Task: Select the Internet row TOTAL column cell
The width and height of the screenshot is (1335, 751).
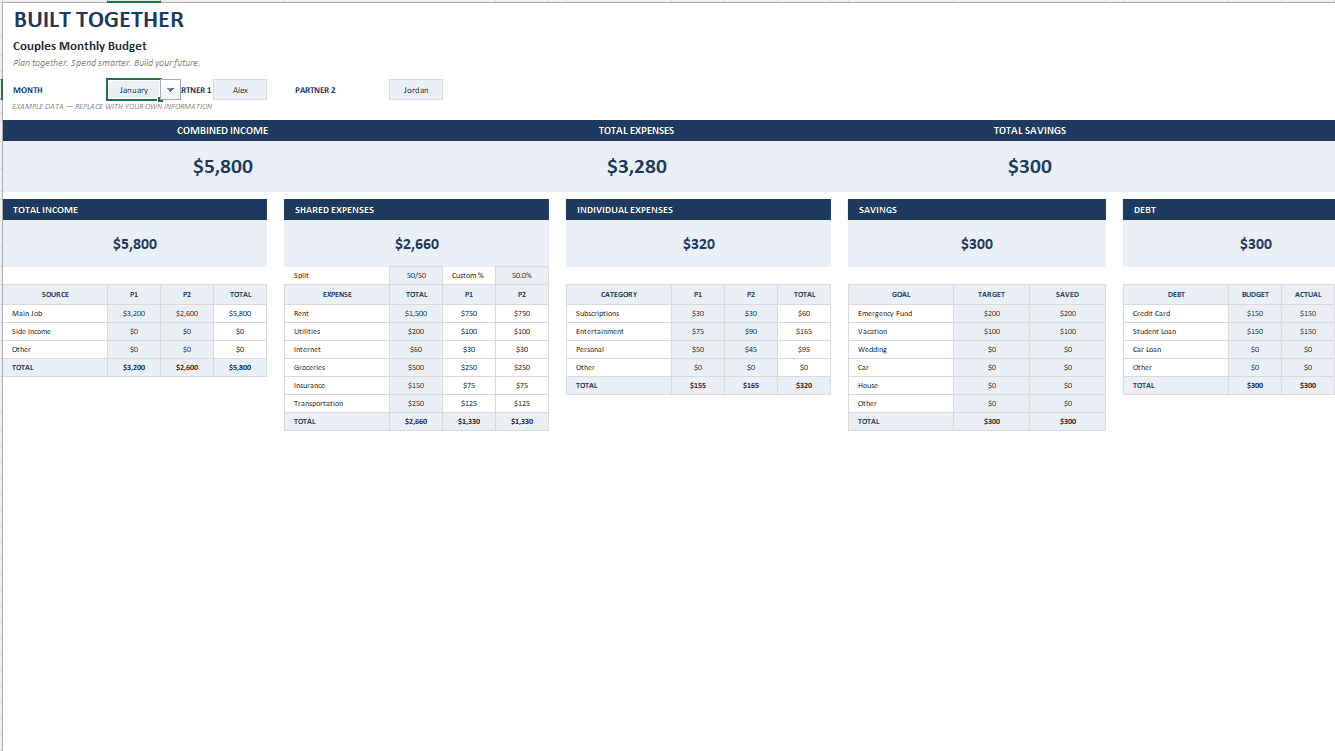Action: 416,350
